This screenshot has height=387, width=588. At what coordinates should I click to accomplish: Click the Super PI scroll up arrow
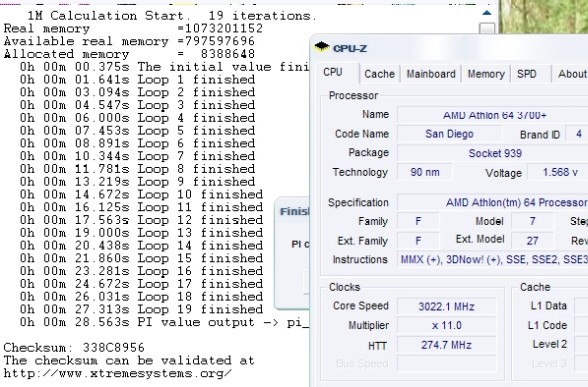pos(487,14)
